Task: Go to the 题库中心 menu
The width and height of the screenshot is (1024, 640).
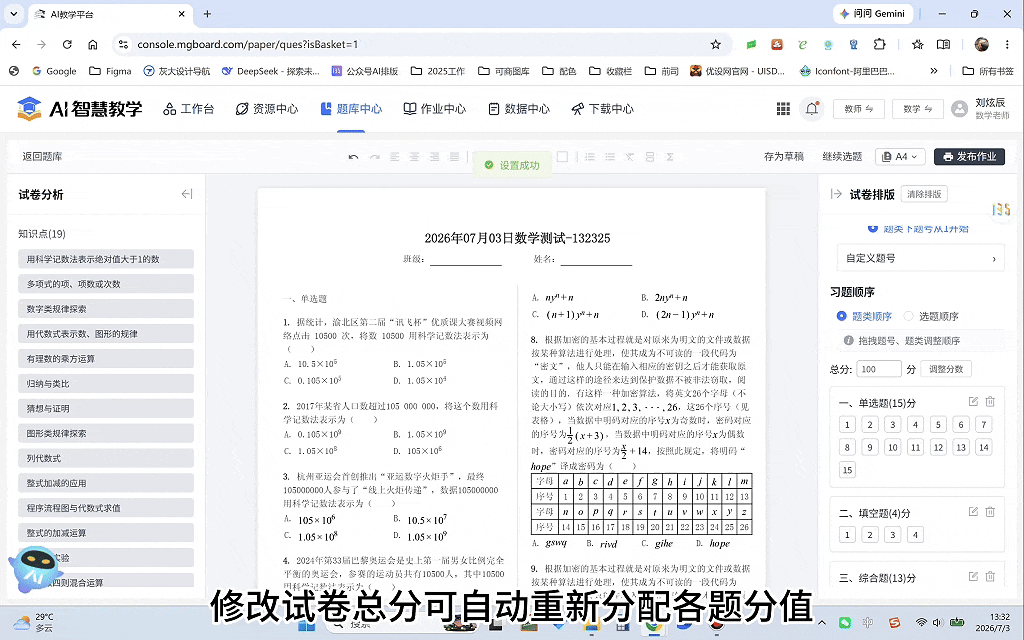Action: pyautogui.click(x=351, y=108)
